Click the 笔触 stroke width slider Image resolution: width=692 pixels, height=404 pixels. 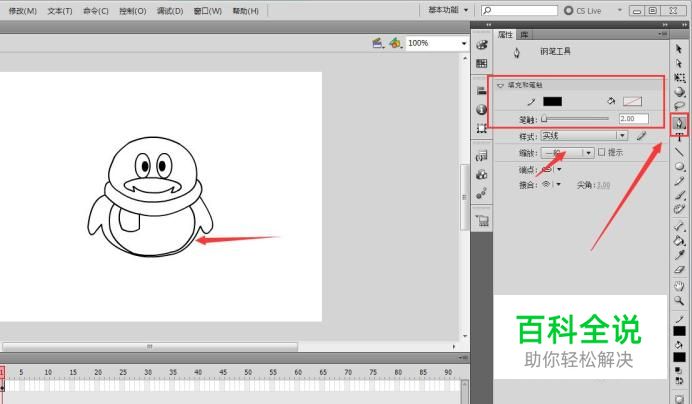575,119
